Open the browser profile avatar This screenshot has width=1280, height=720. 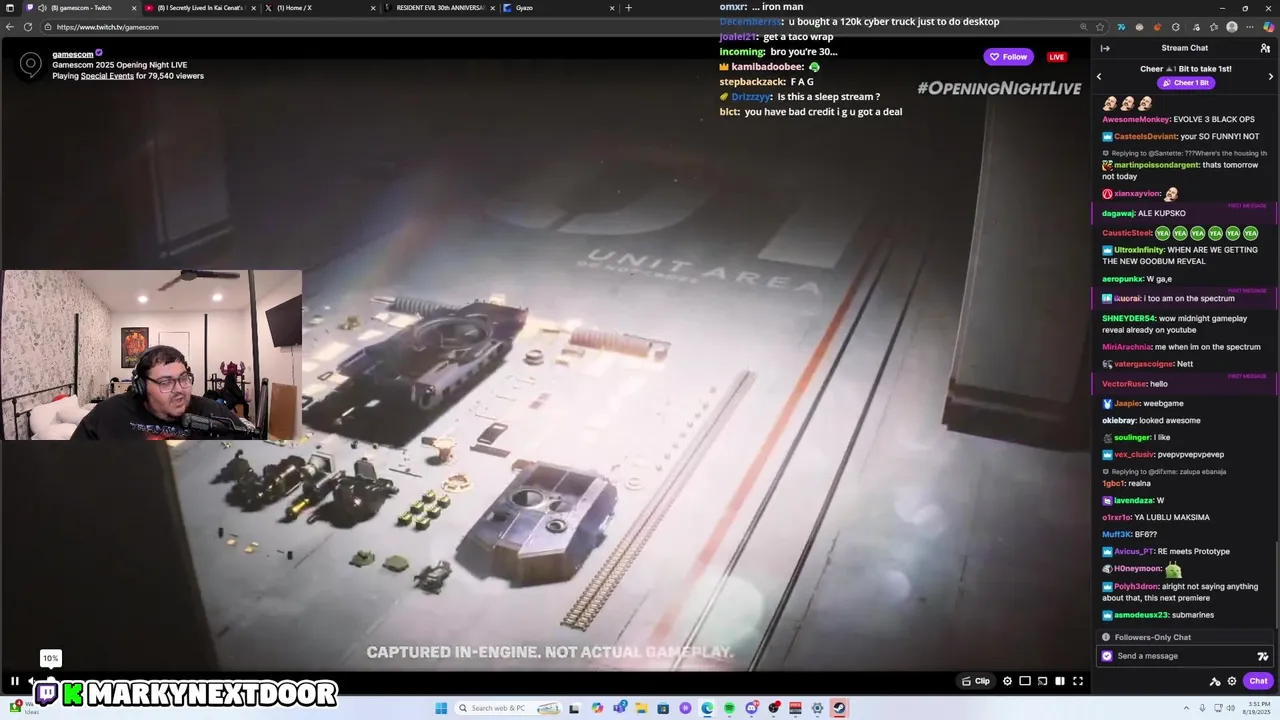[x=1232, y=27]
